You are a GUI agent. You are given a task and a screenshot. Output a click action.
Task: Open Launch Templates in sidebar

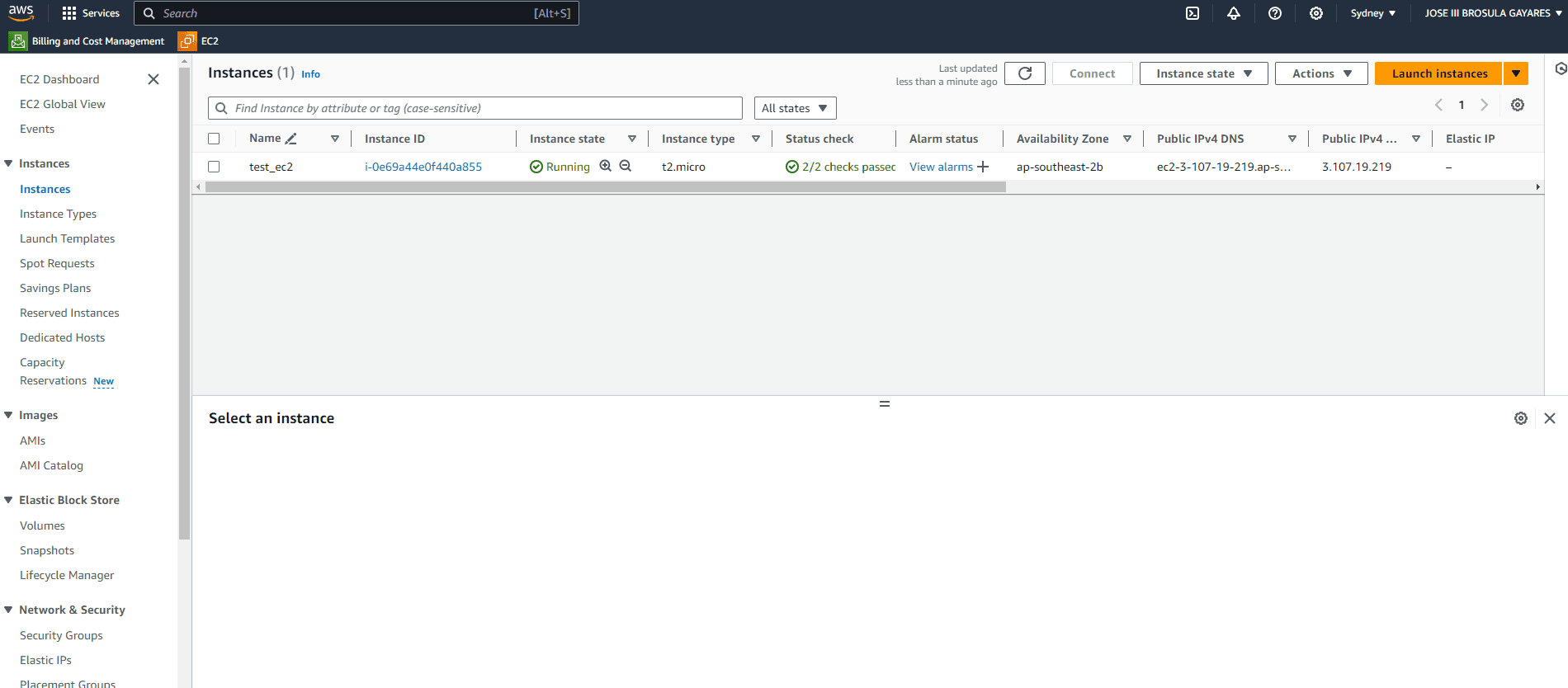coord(68,238)
